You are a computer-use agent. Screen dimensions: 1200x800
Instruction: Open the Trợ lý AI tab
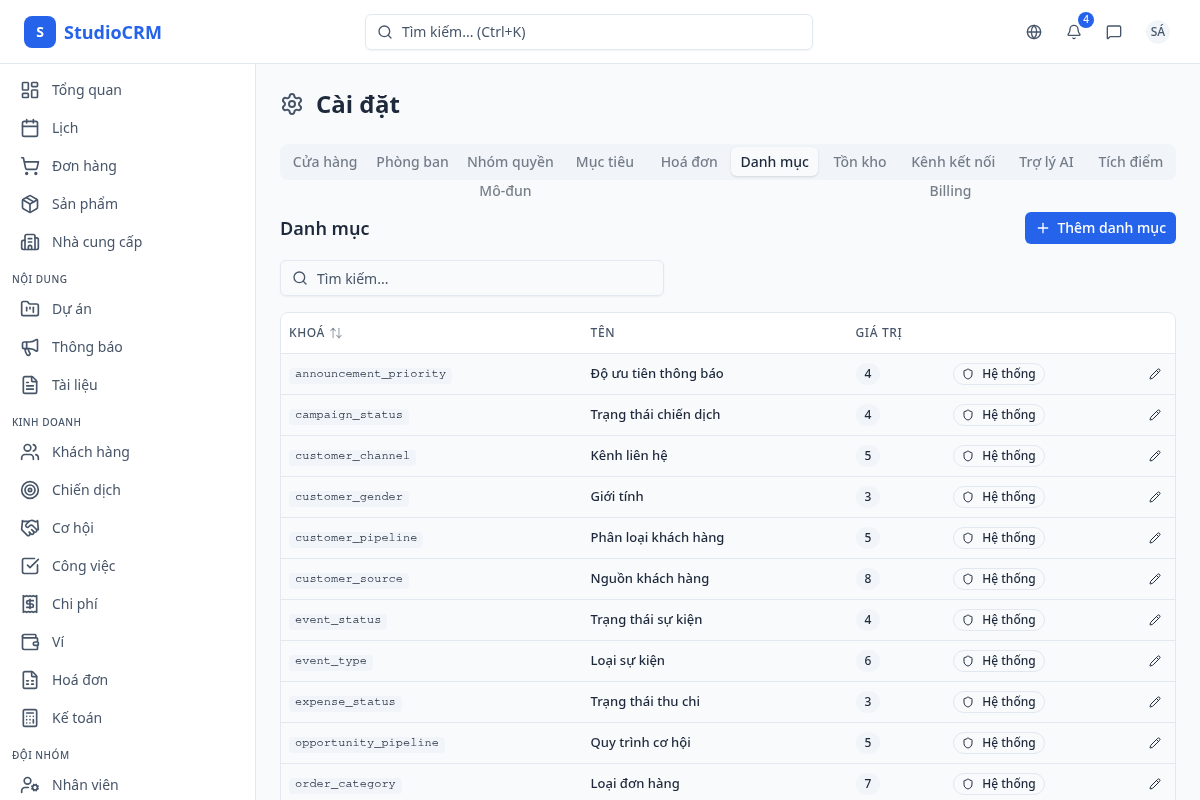[1046, 162]
